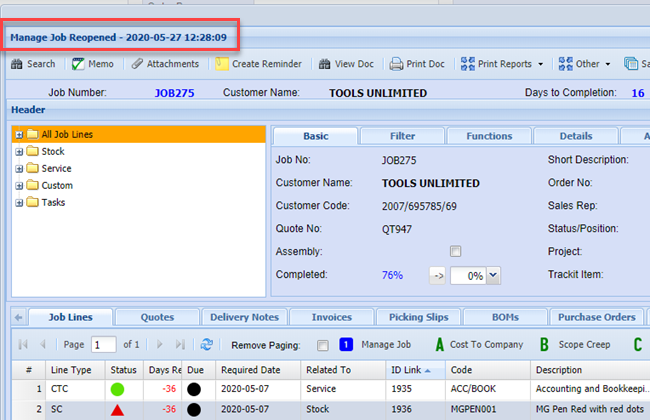Click the green Cost To Company icon
650x420 pixels.
click(438, 344)
